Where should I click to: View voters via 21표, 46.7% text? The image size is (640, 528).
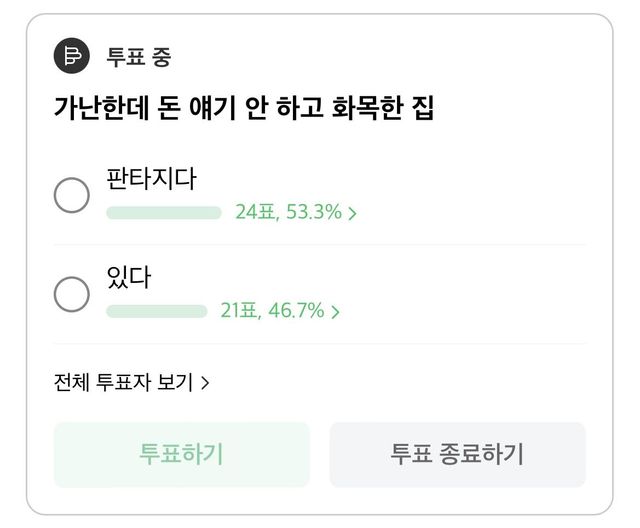[x=272, y=311]
